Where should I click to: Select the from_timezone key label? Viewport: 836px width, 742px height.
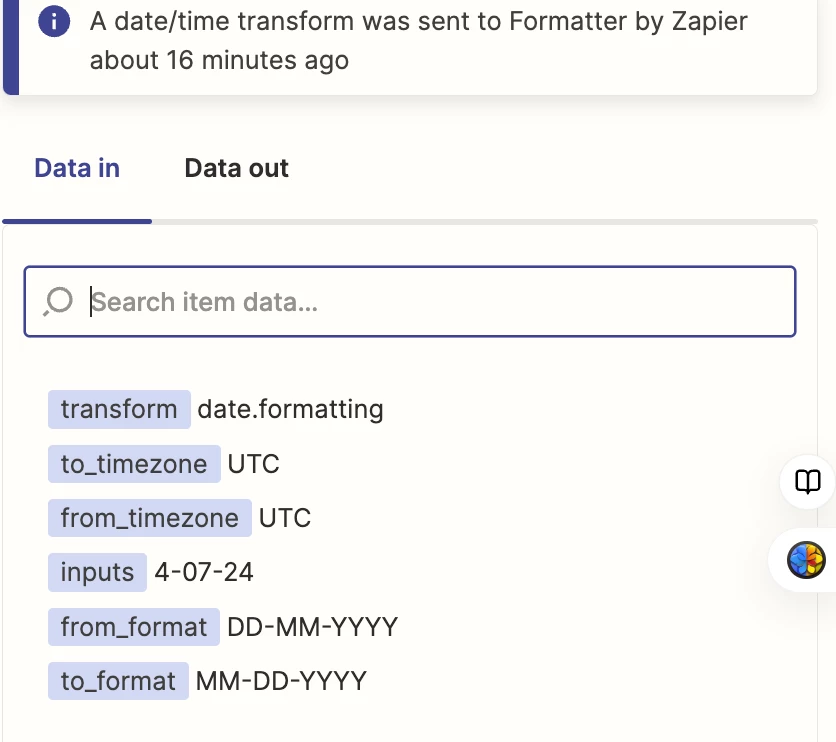point(149,518)
